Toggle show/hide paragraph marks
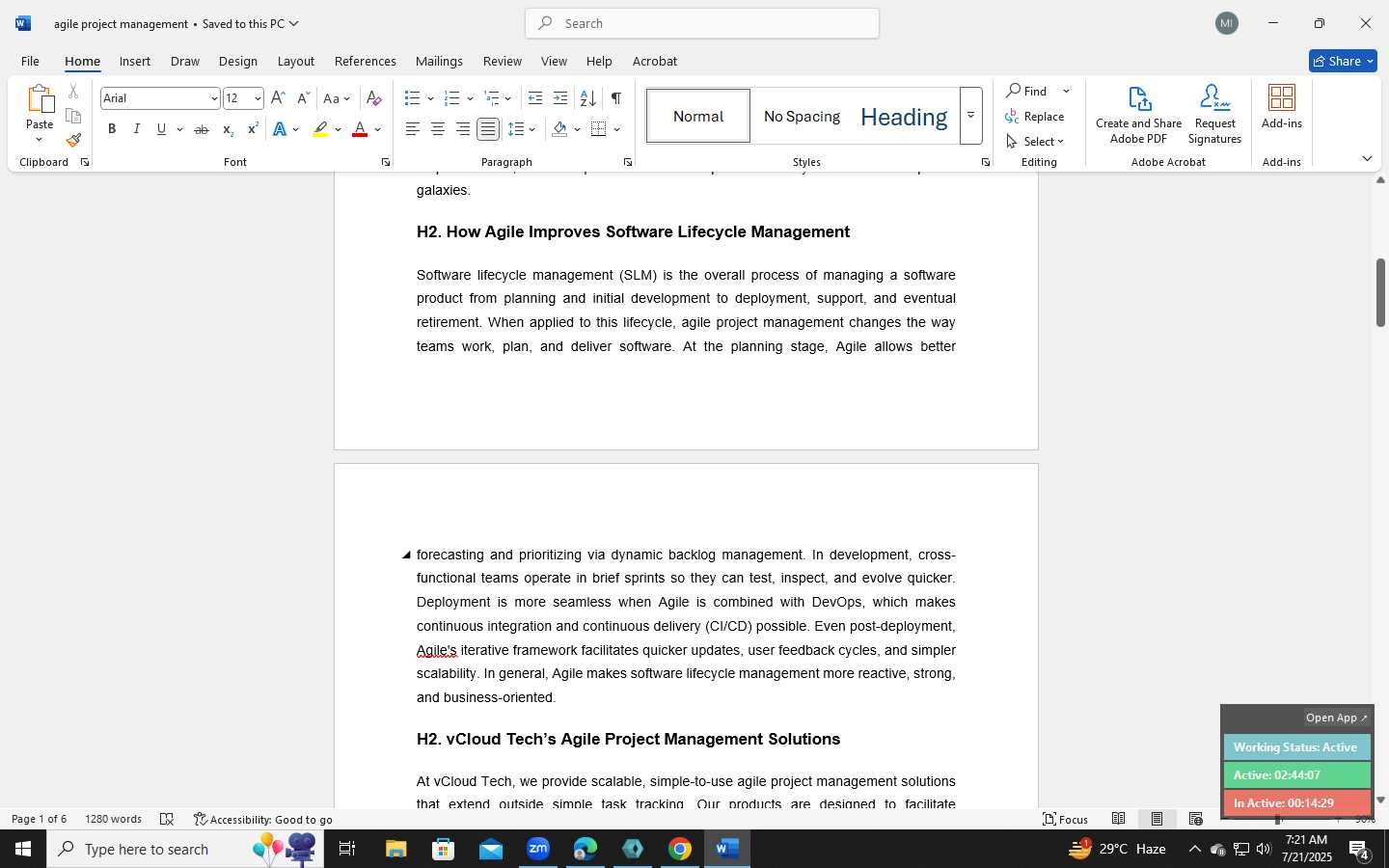1389x868 pixels. coord(616,98)
